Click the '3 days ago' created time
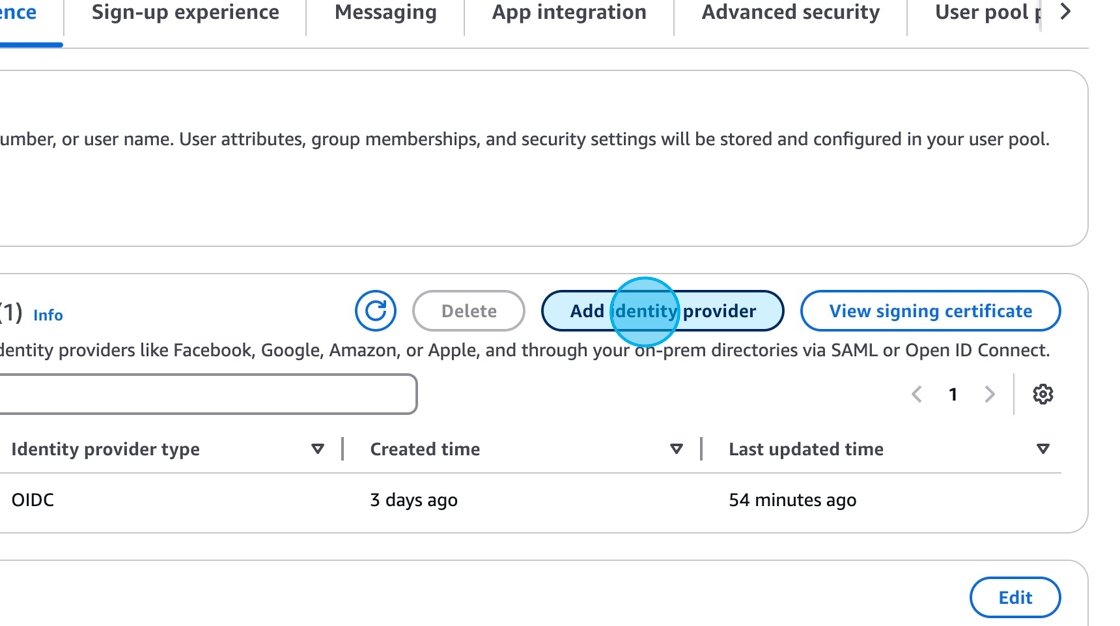This screenshot has width=1120, height=626. tap(414, 500)
